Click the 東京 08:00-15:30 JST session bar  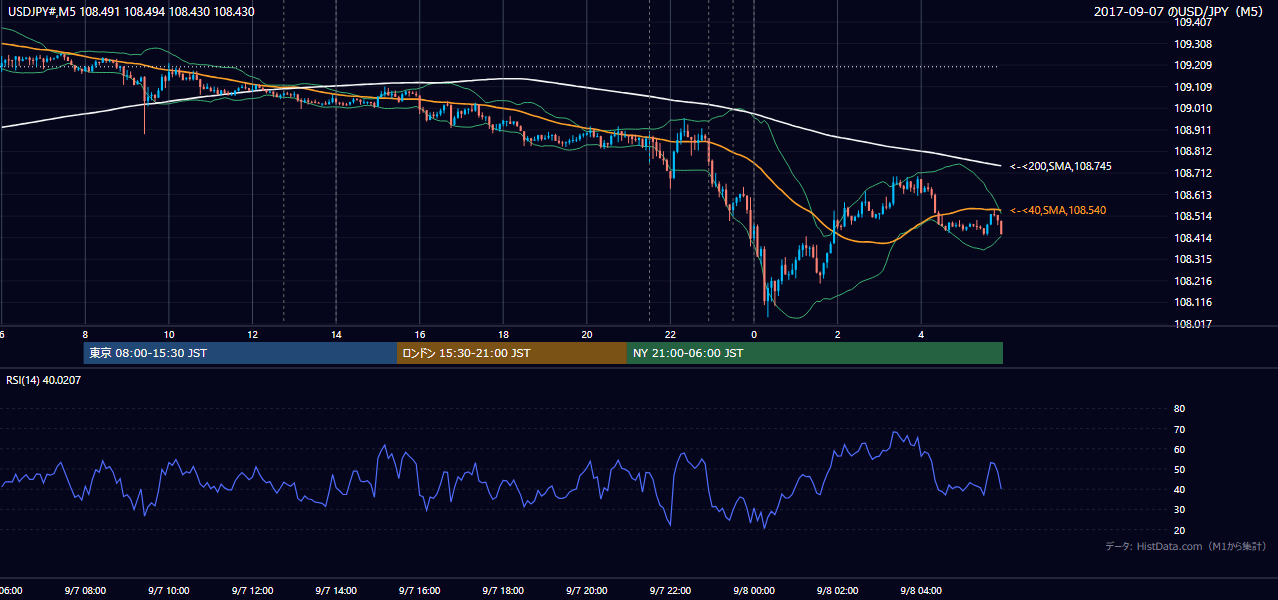pos(240,353)
